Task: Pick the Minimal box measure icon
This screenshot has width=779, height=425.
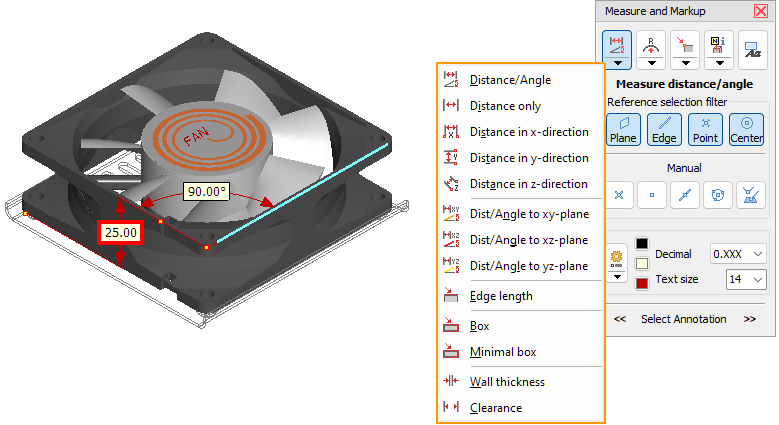Action: coord(450,352)
